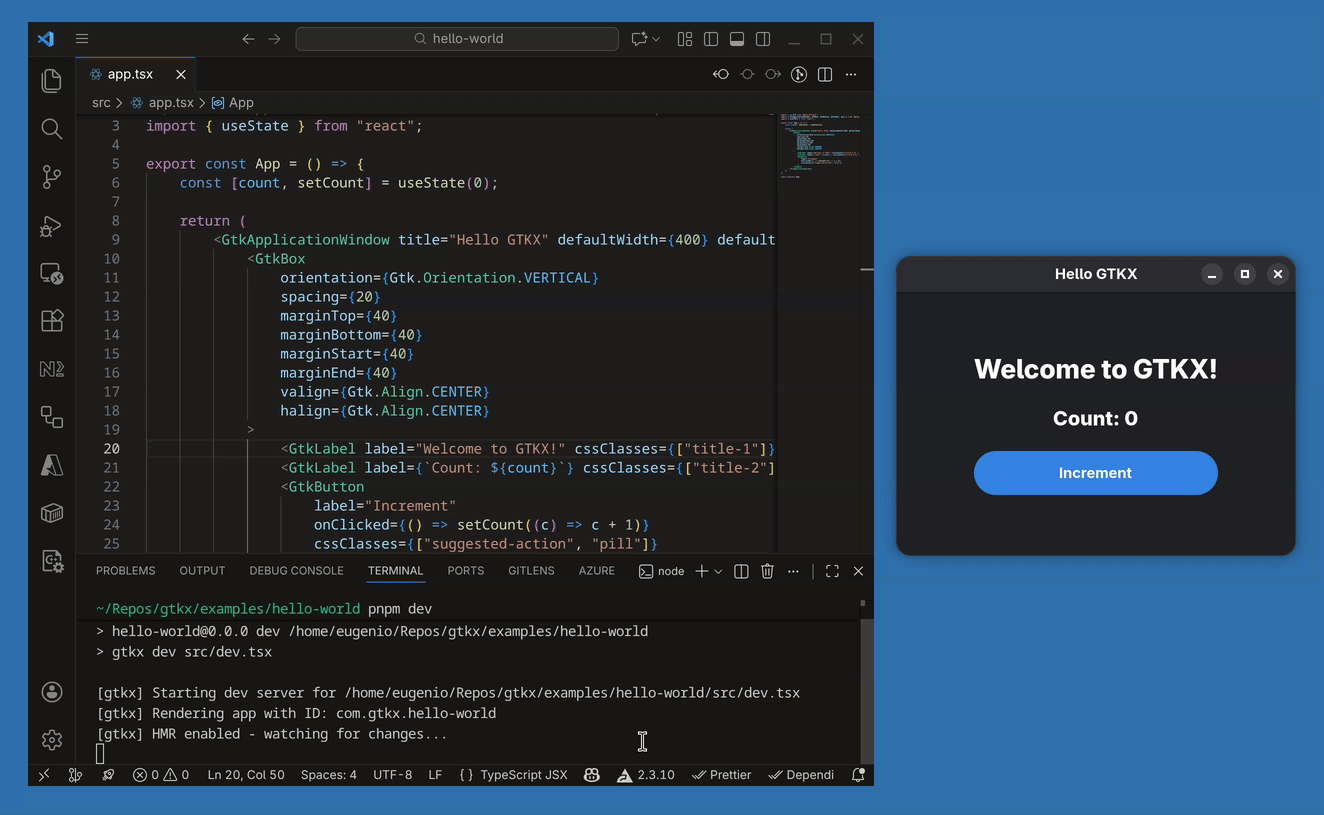Click the LF end-of-line indicator
Screen dimensions: 1324x815
pos(435,775)
